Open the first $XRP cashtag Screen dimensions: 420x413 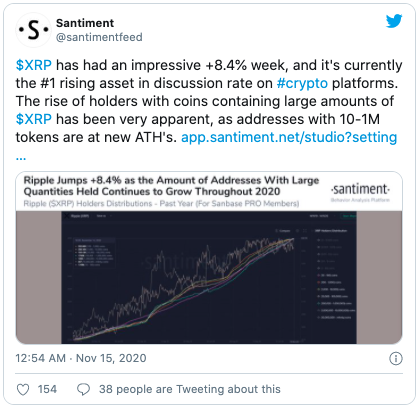34,65
